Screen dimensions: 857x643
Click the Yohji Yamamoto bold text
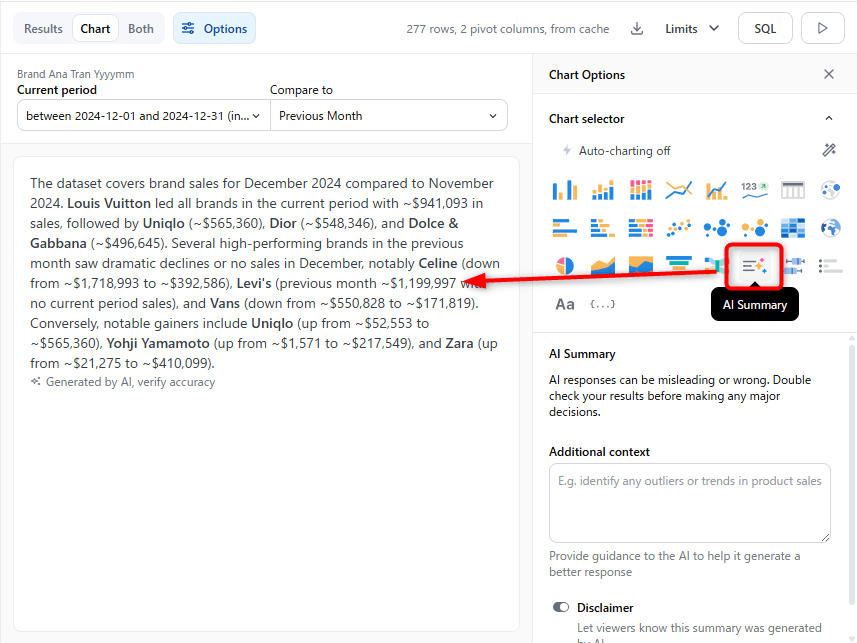tap(158, 343)
